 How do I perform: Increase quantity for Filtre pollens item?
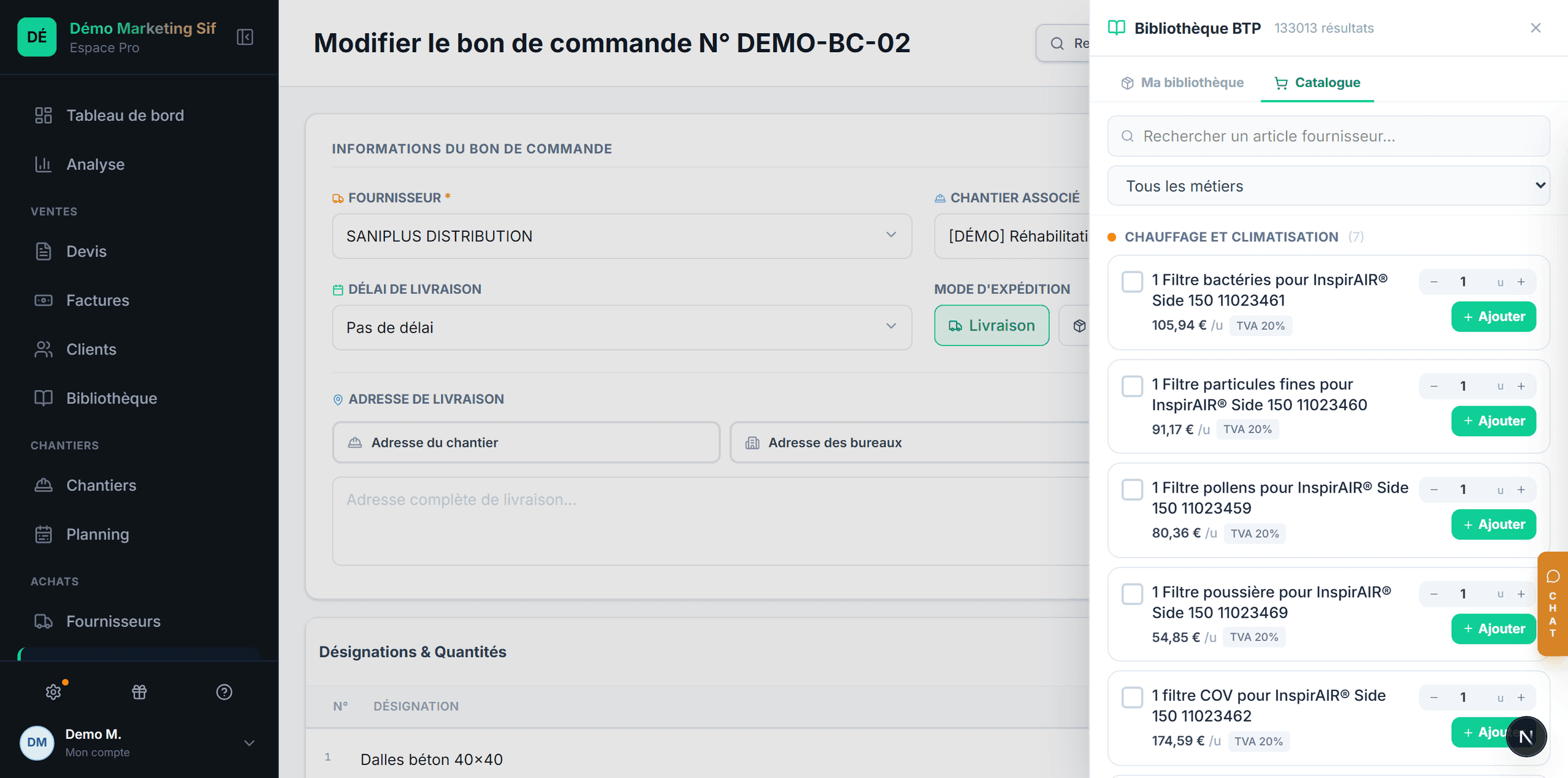[x=1521, y=490]
